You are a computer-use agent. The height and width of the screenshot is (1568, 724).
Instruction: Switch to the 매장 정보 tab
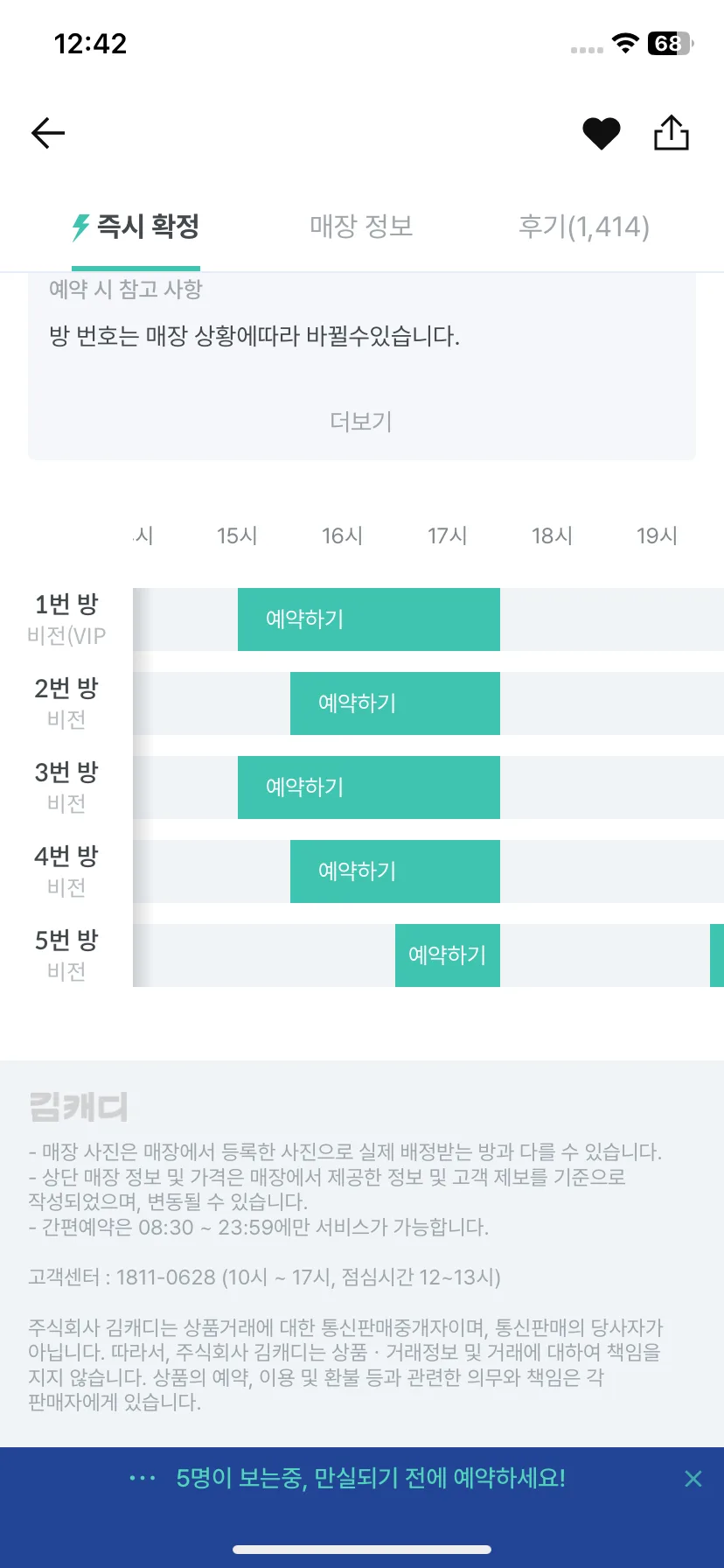point(361,227)
